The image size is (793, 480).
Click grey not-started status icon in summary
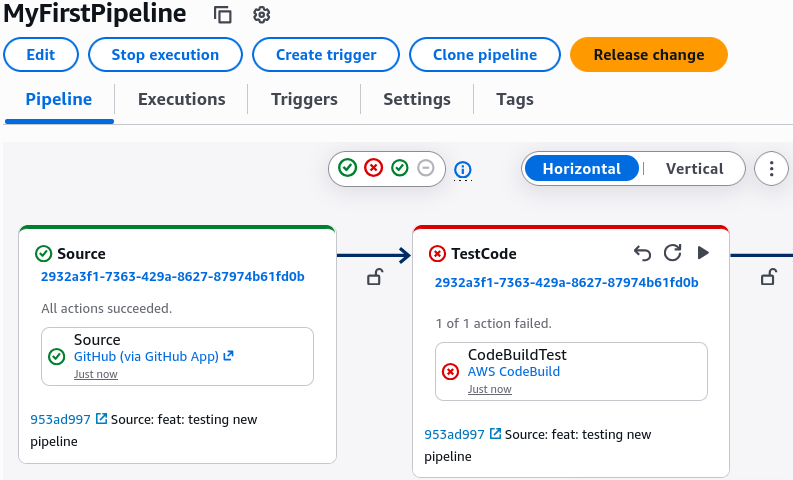tap(426, 167)
